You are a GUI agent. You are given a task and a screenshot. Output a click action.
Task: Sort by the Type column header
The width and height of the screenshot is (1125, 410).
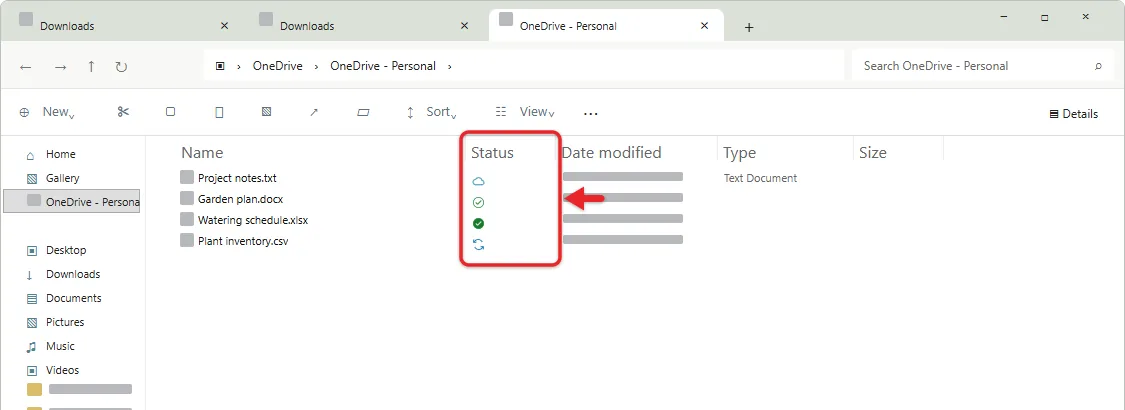click(x=739, y=152)
